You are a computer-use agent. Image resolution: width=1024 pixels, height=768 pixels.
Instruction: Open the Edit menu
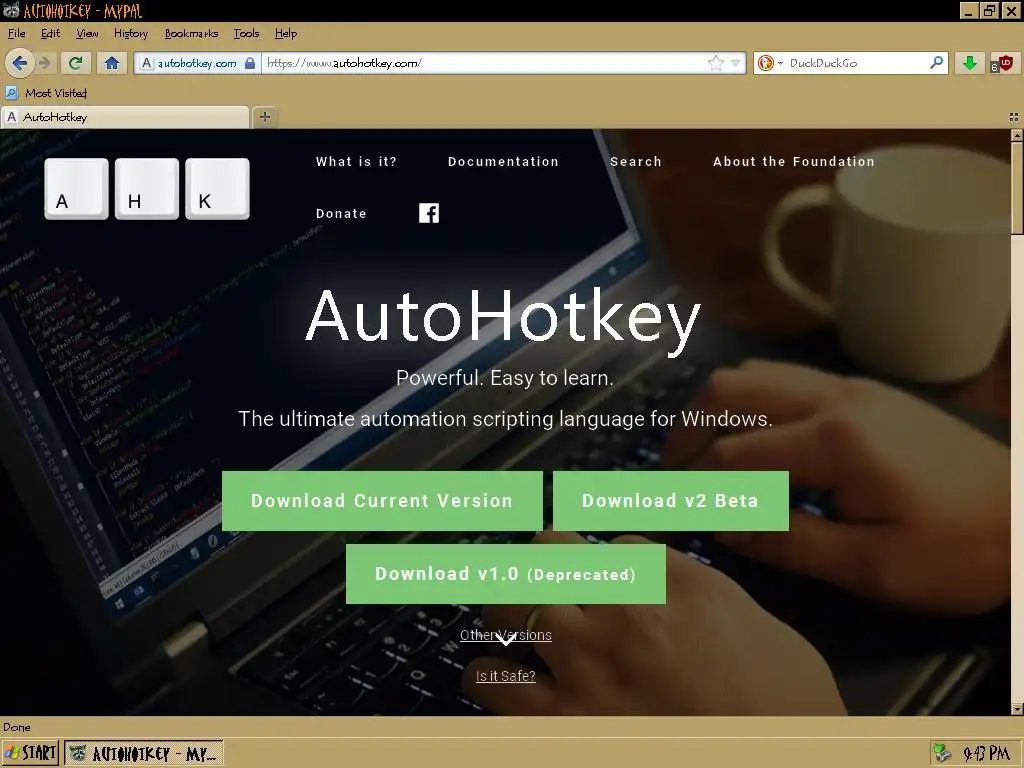pyautogui.click(x=50, y=33)
